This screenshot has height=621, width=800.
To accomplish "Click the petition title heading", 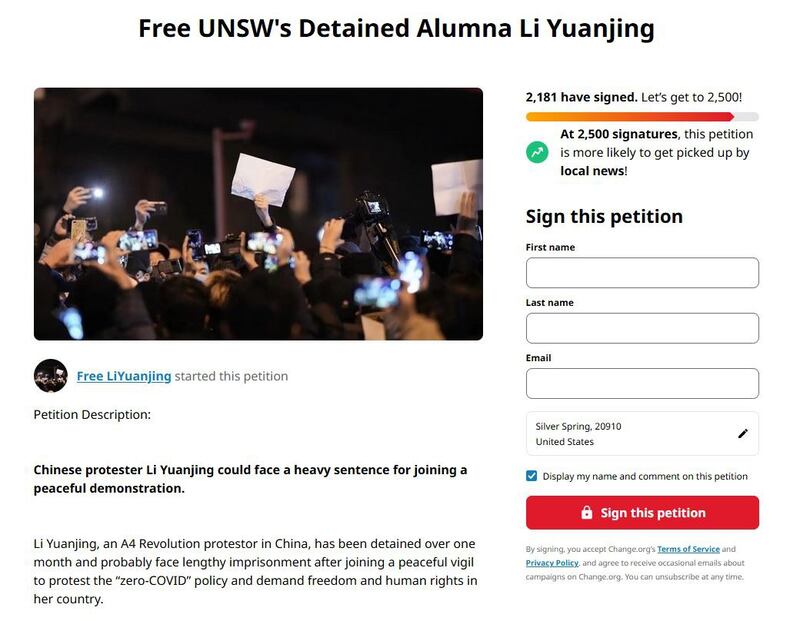I will point(396,28).
